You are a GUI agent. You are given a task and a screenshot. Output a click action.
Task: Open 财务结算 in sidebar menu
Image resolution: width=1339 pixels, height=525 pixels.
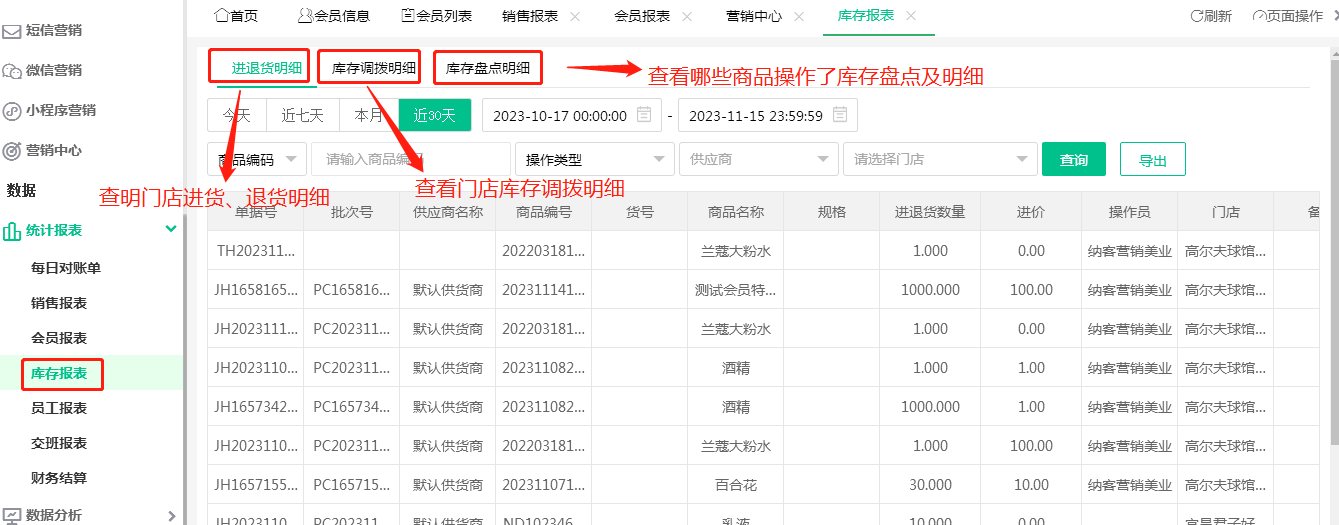point(59,478)
